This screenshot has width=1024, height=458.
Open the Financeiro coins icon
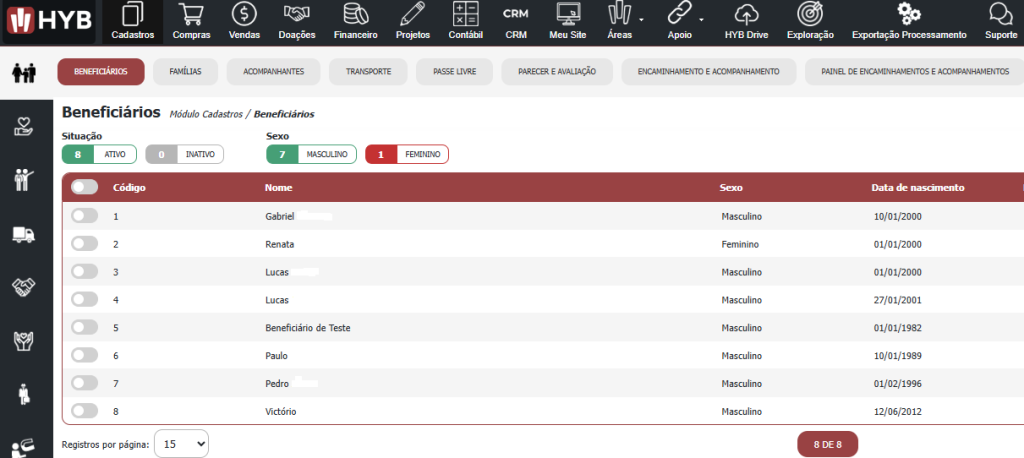[x=354, y=15]
